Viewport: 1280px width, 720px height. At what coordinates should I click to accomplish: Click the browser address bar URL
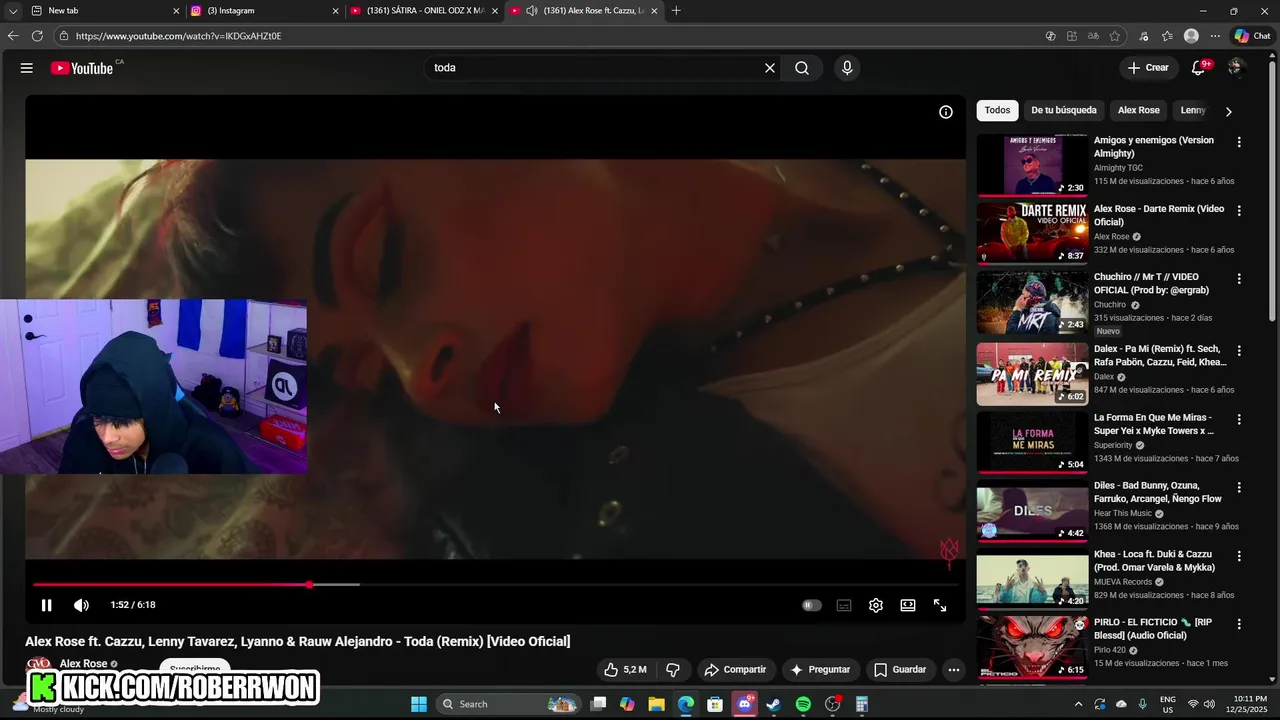[178, 36]
